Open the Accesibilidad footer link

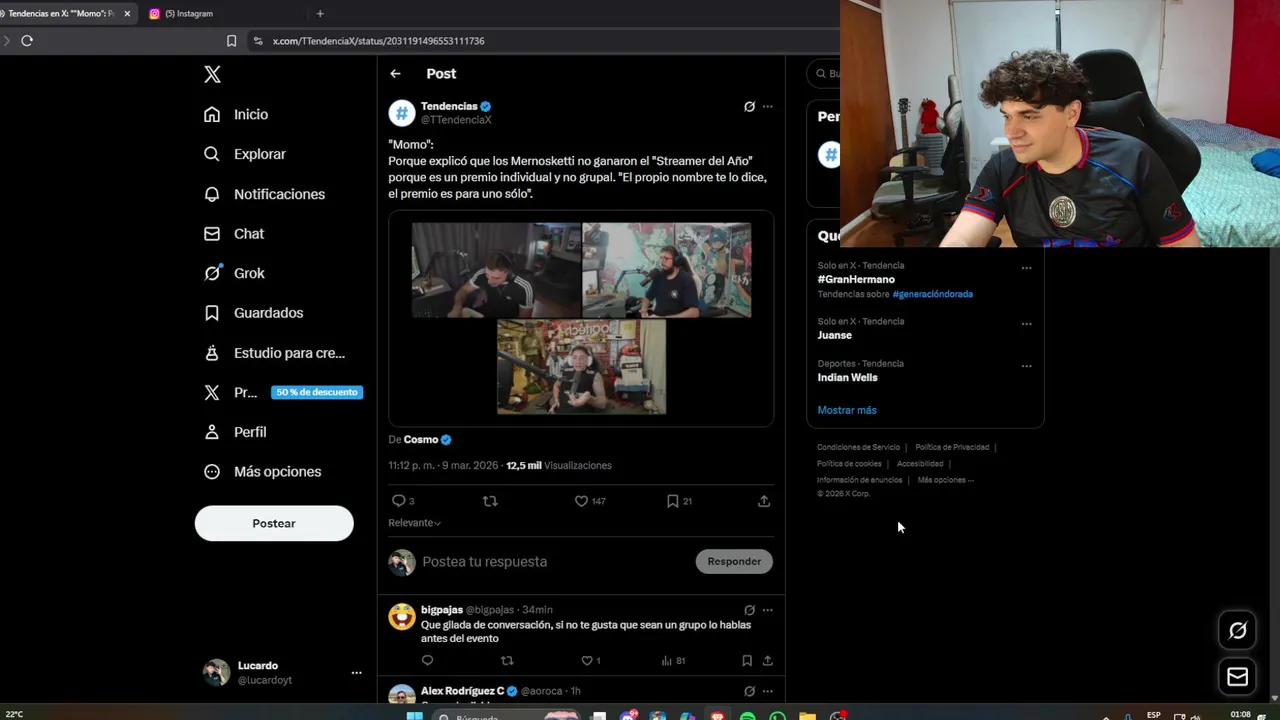(920, 464)
